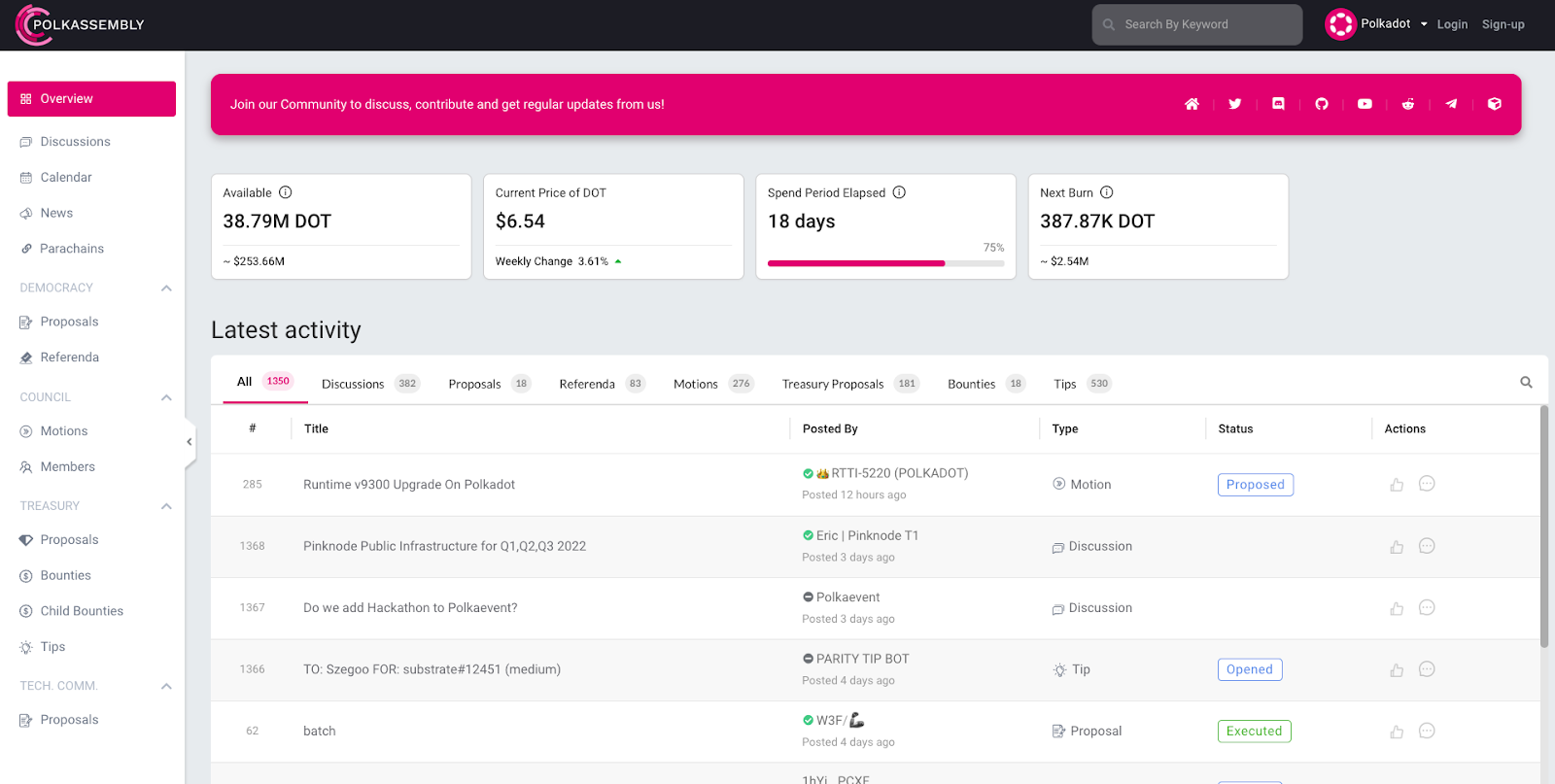Viewport: 1555px width, 784px height.
Task: Switch to the Treasury Proposals tab
Action: pos(850,384)
